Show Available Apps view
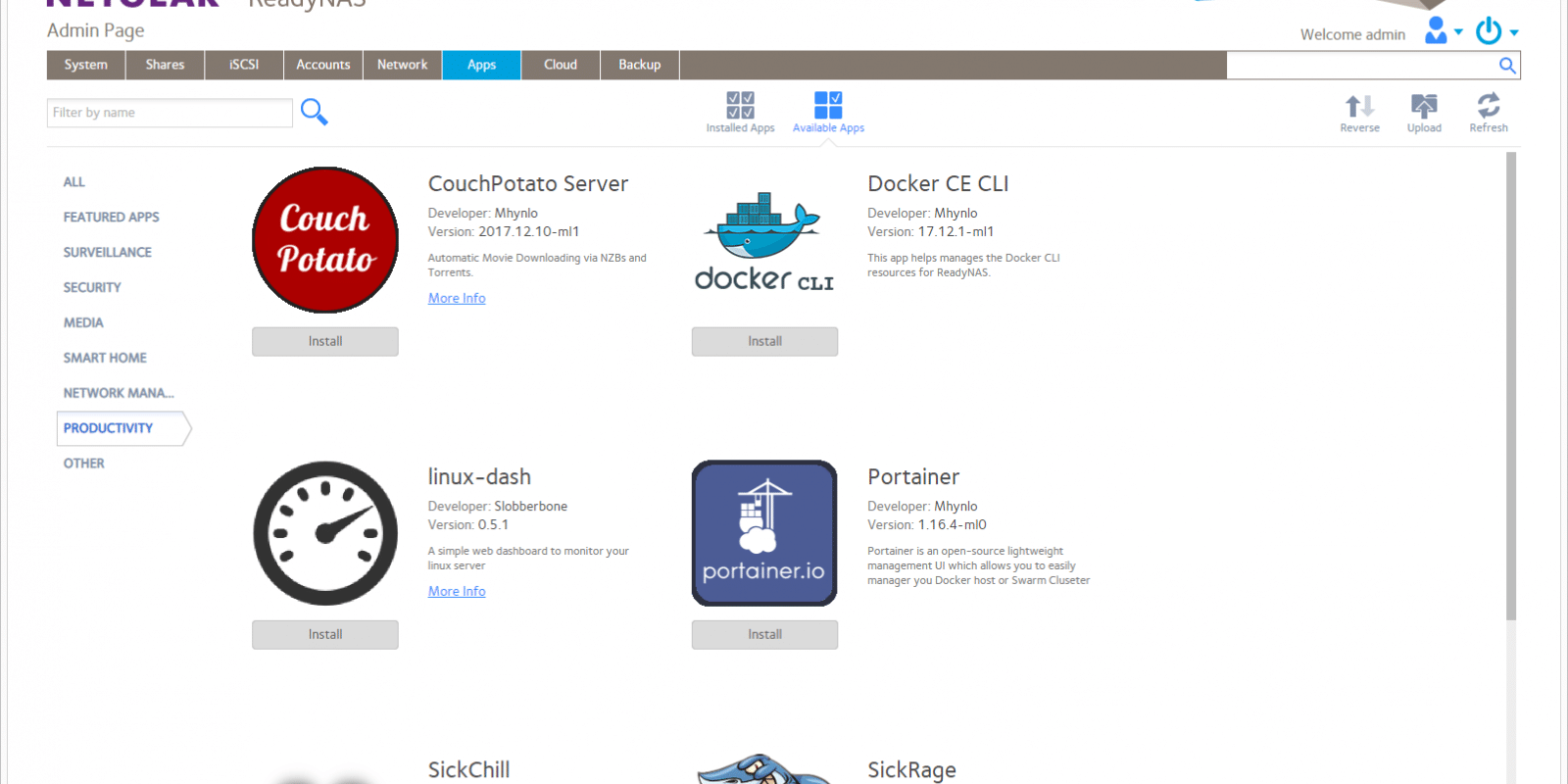Image resolution: width=1568 pixels, height=784 pixels. pos(828,113)
